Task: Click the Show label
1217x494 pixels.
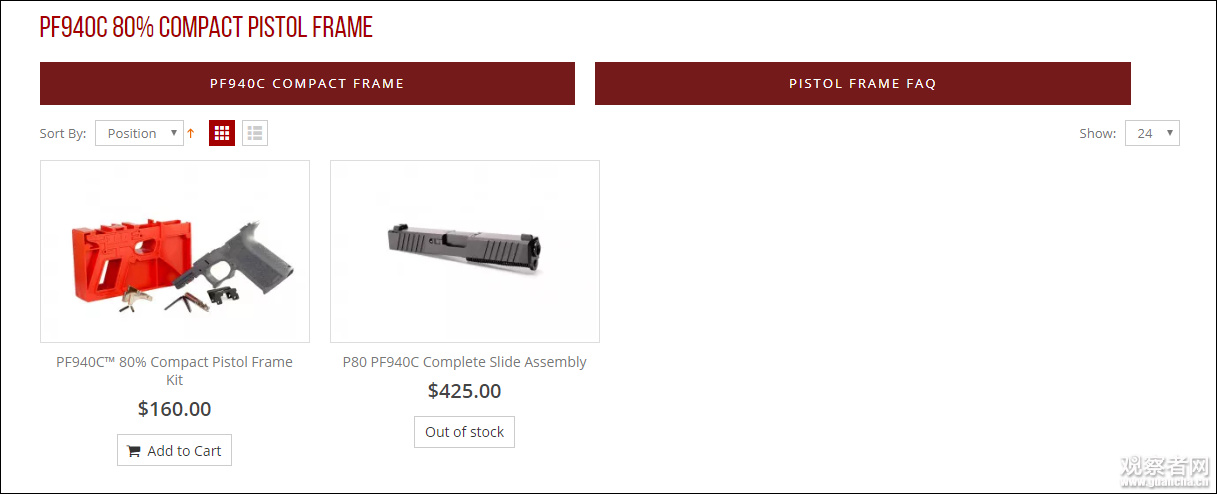Action: [1097, 133]
